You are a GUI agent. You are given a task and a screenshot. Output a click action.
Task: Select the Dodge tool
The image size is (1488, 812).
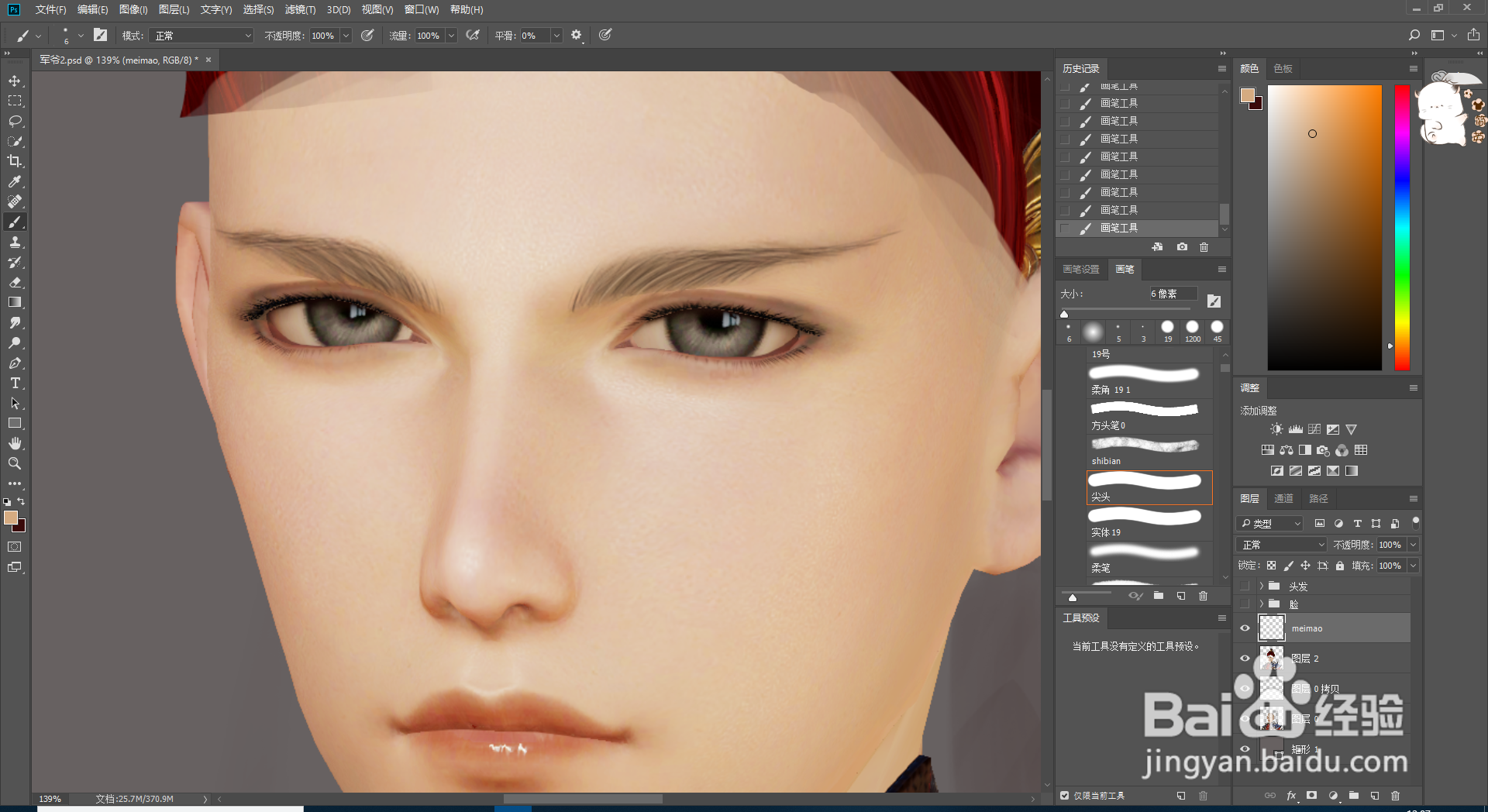click(x=15, y=343)
